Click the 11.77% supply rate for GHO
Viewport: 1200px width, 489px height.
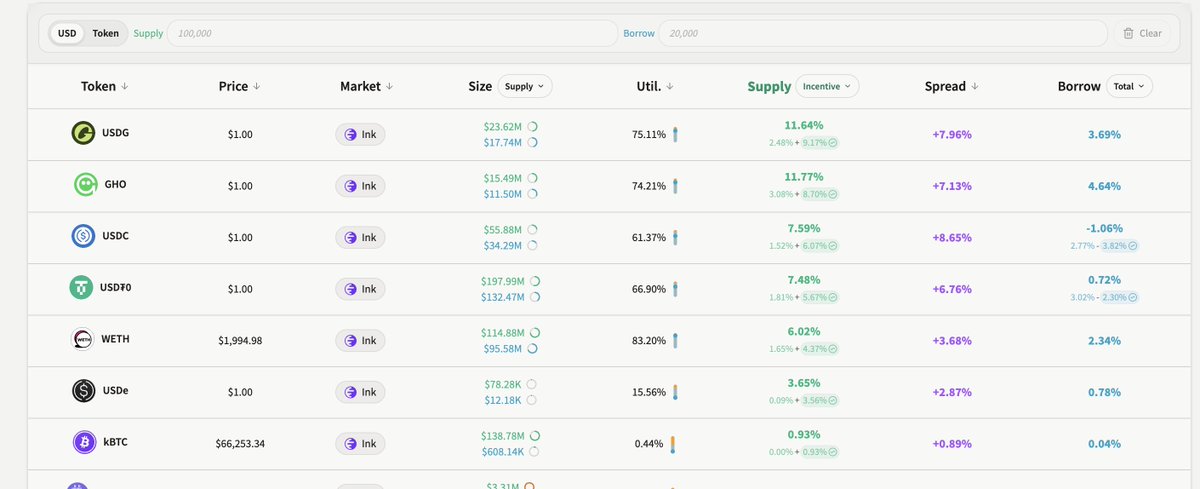804,177
